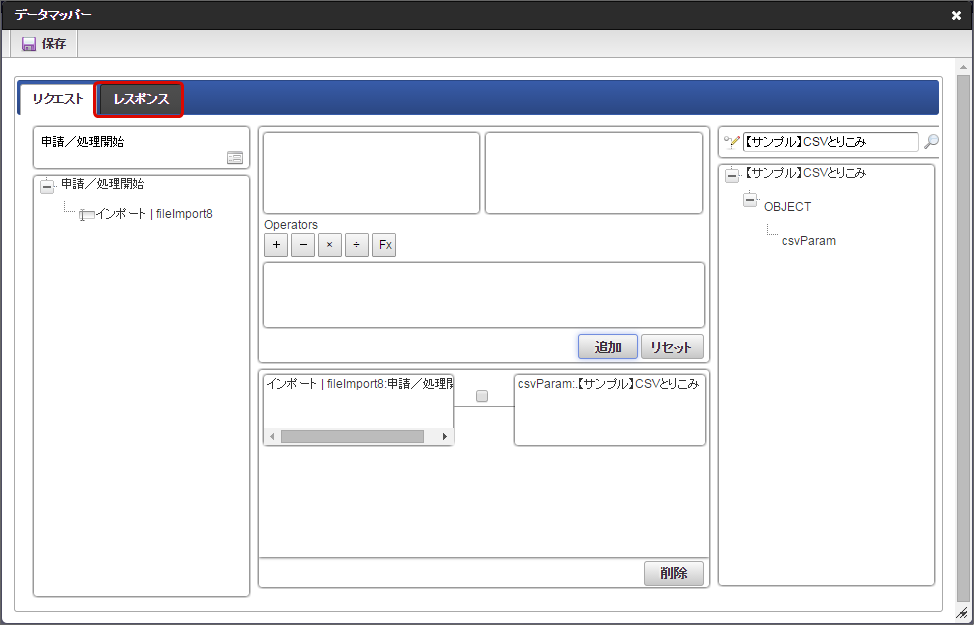Select the csvParam tree item

[809, 241]
